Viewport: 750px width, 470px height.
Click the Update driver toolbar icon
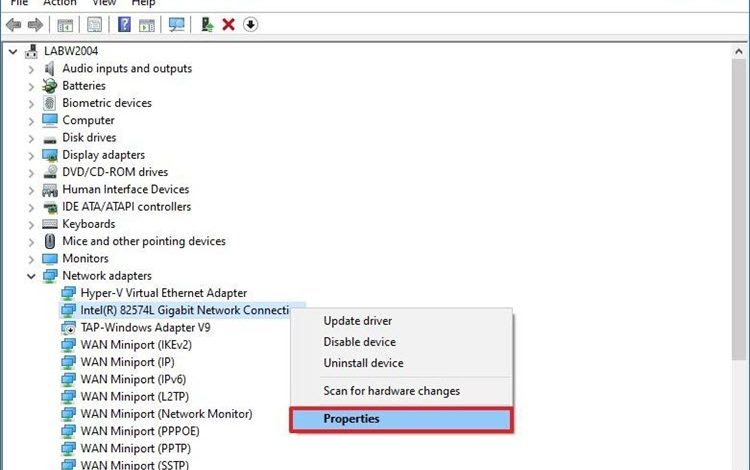(x=207, y=24)
